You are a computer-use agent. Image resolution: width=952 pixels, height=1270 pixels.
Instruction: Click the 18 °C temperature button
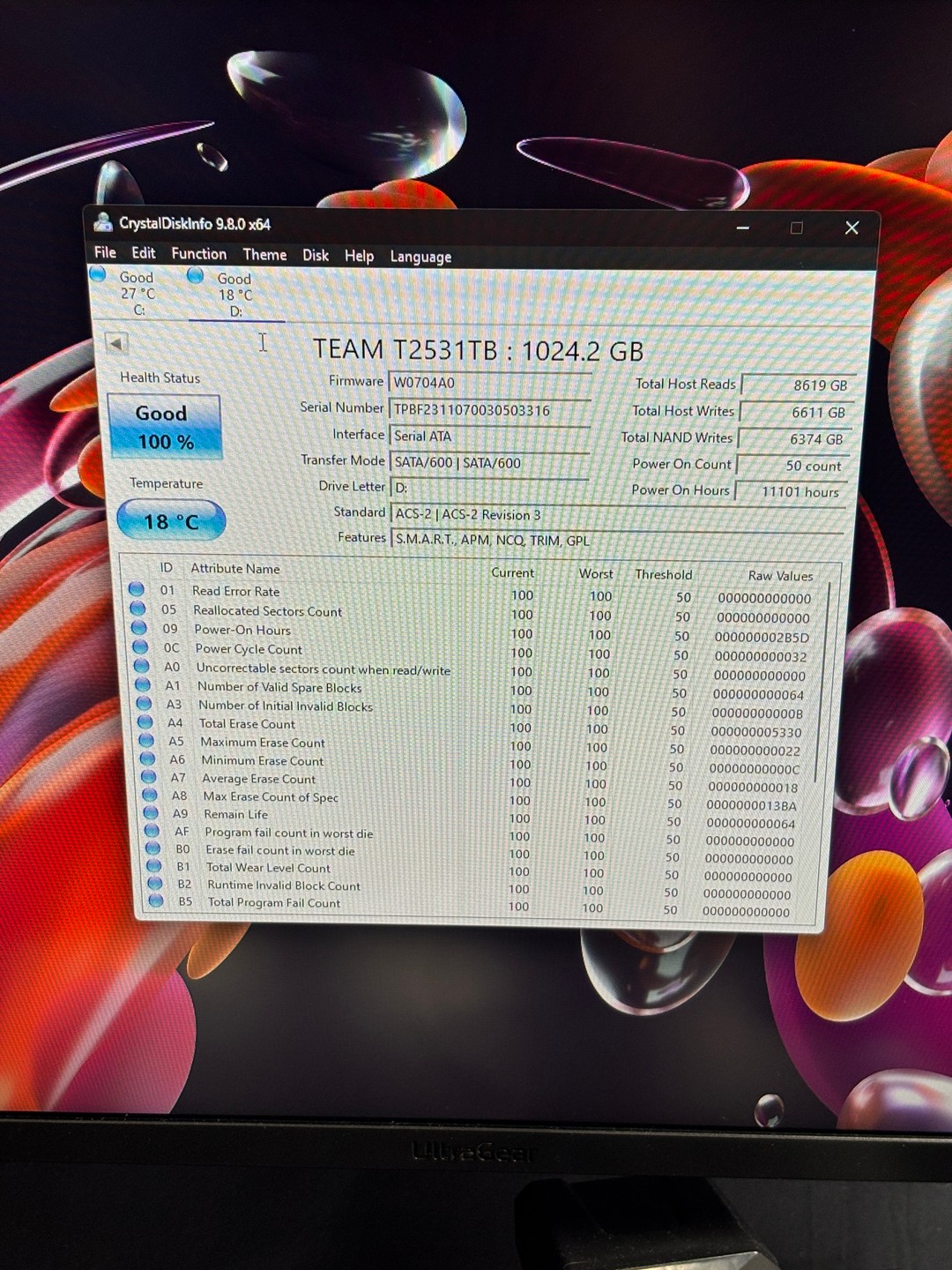point(171,521)
